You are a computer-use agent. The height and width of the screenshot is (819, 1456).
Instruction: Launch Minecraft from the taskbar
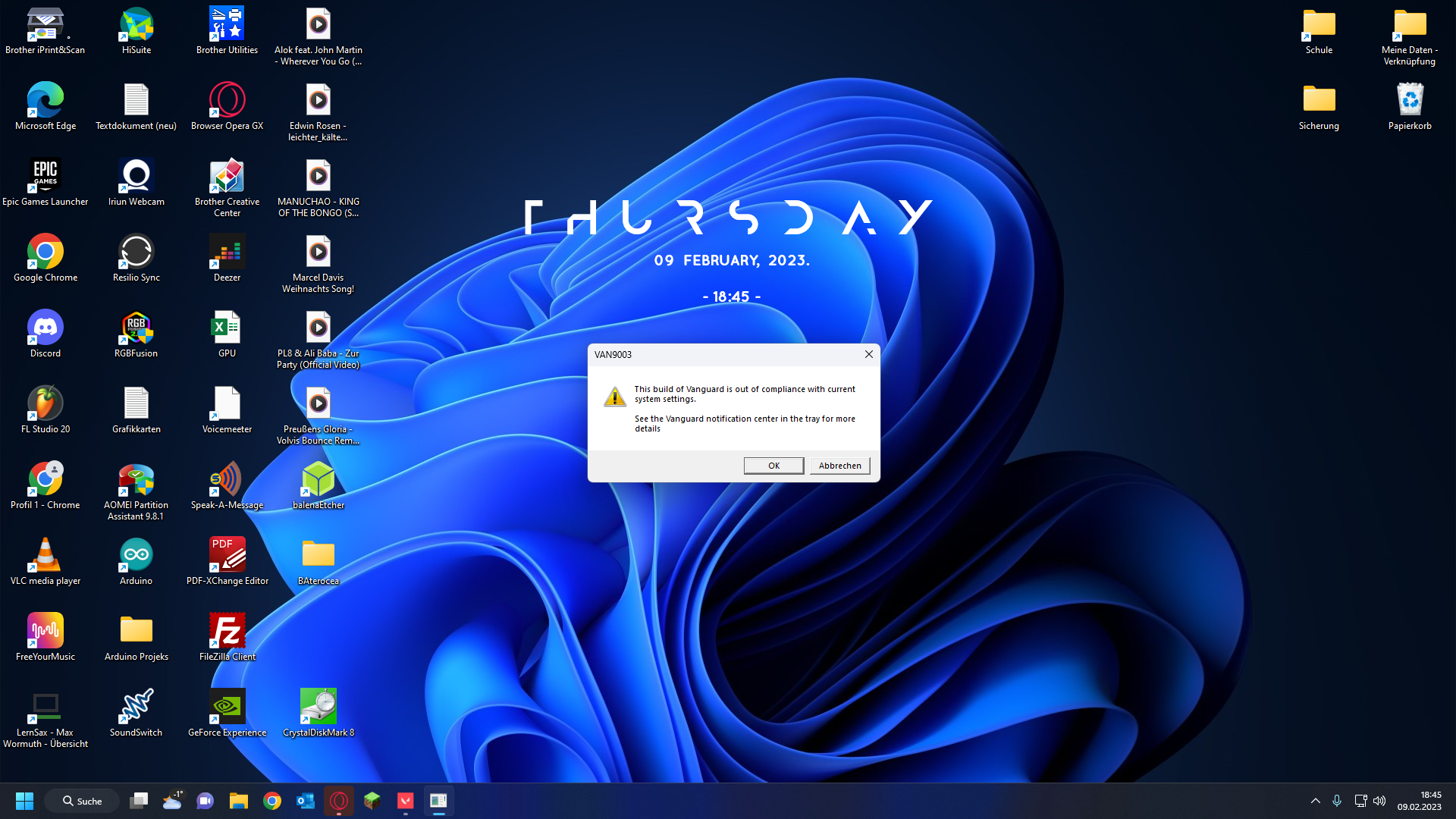pyautogui.click(x=372, y=800)
